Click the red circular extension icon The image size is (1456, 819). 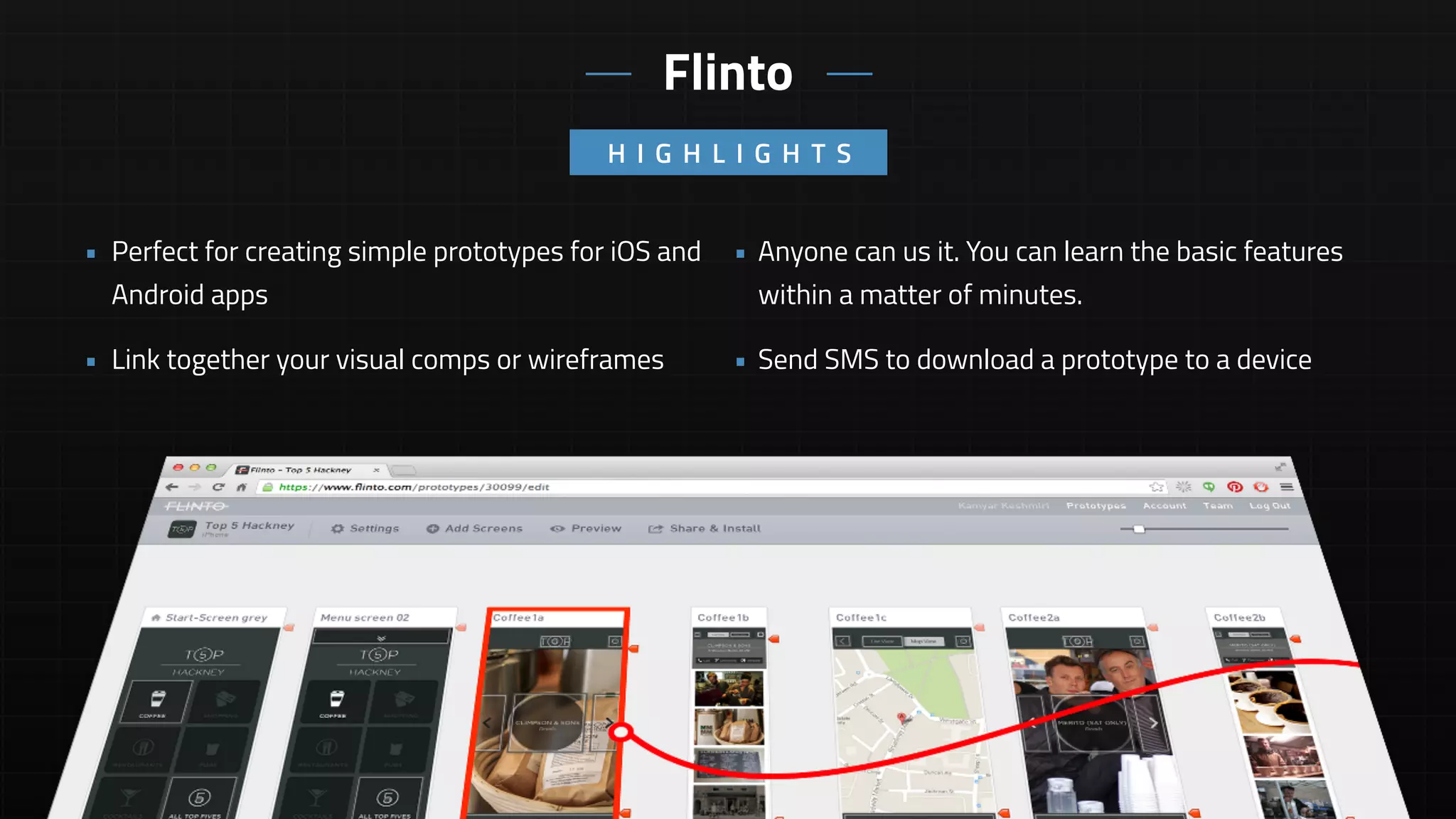(x=1261, y=487)
